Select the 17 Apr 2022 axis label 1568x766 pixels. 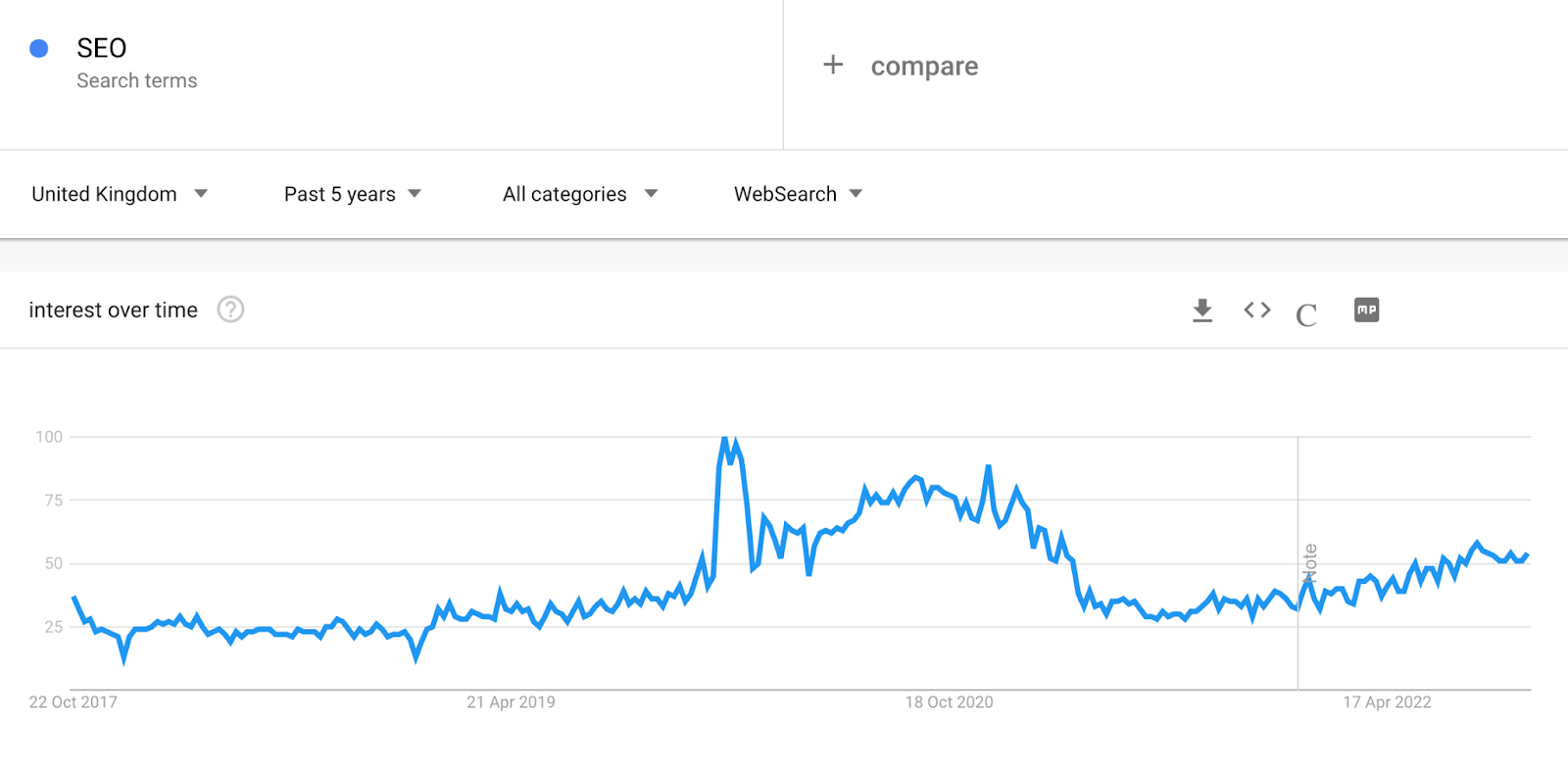[x=1387, y=702]
